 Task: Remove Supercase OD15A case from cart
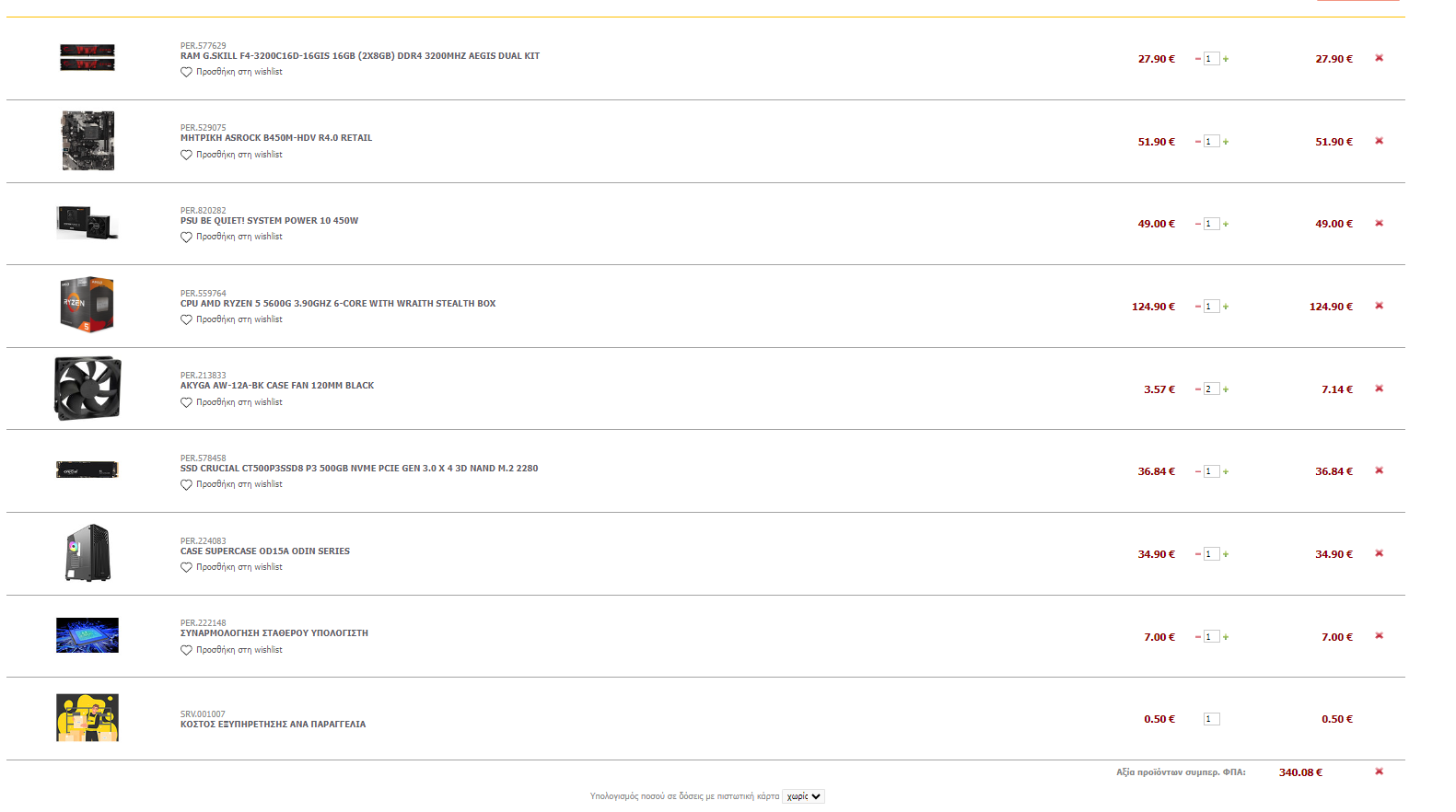(x=1379, y=553)
